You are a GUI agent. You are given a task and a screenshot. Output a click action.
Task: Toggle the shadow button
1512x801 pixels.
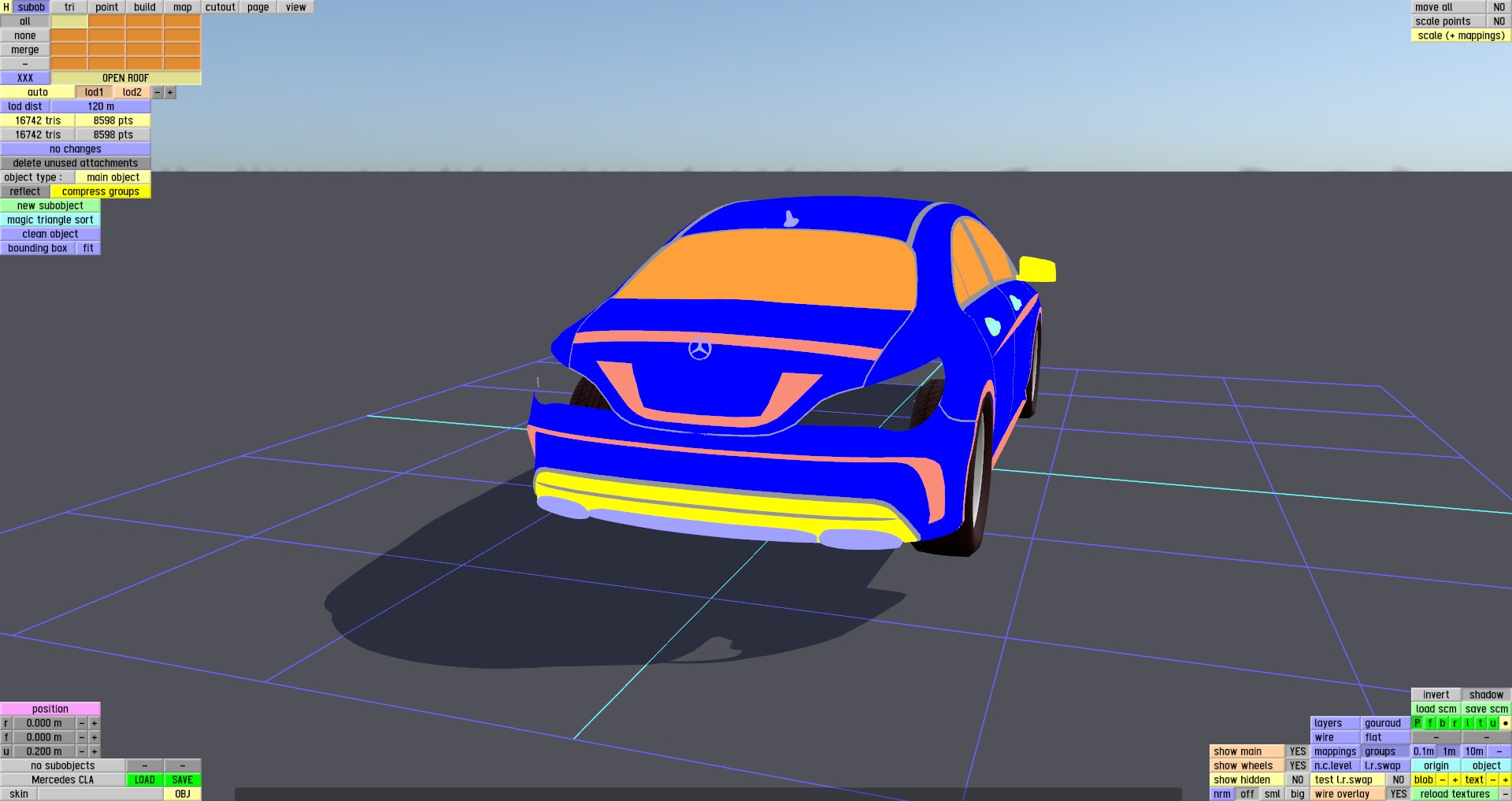tap(1487, 695)
